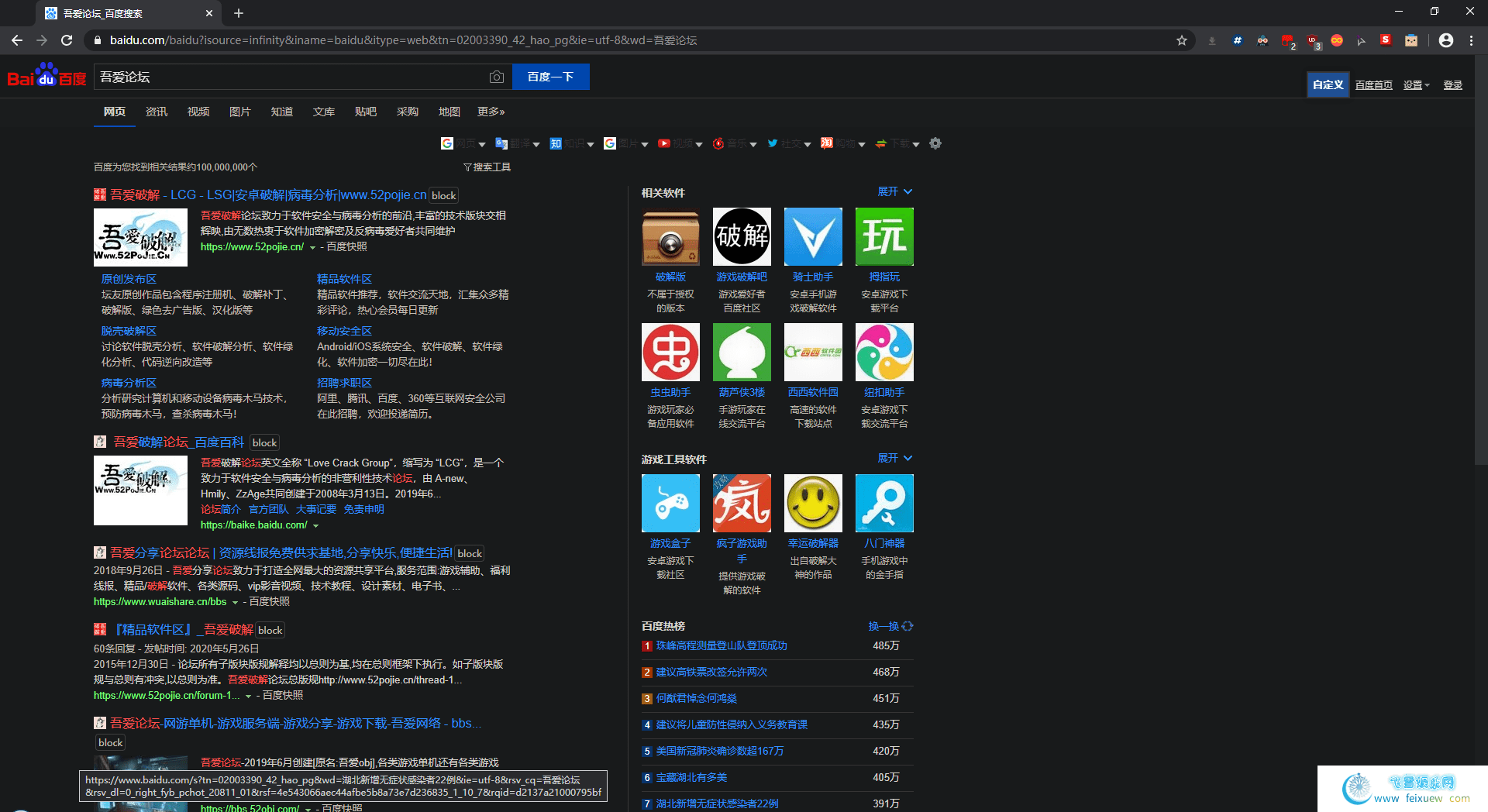Viewport: 1488px width, 812px height.
Task: Click the 登录 login link
Action: pyautogui.click(x=1453, y=85)
